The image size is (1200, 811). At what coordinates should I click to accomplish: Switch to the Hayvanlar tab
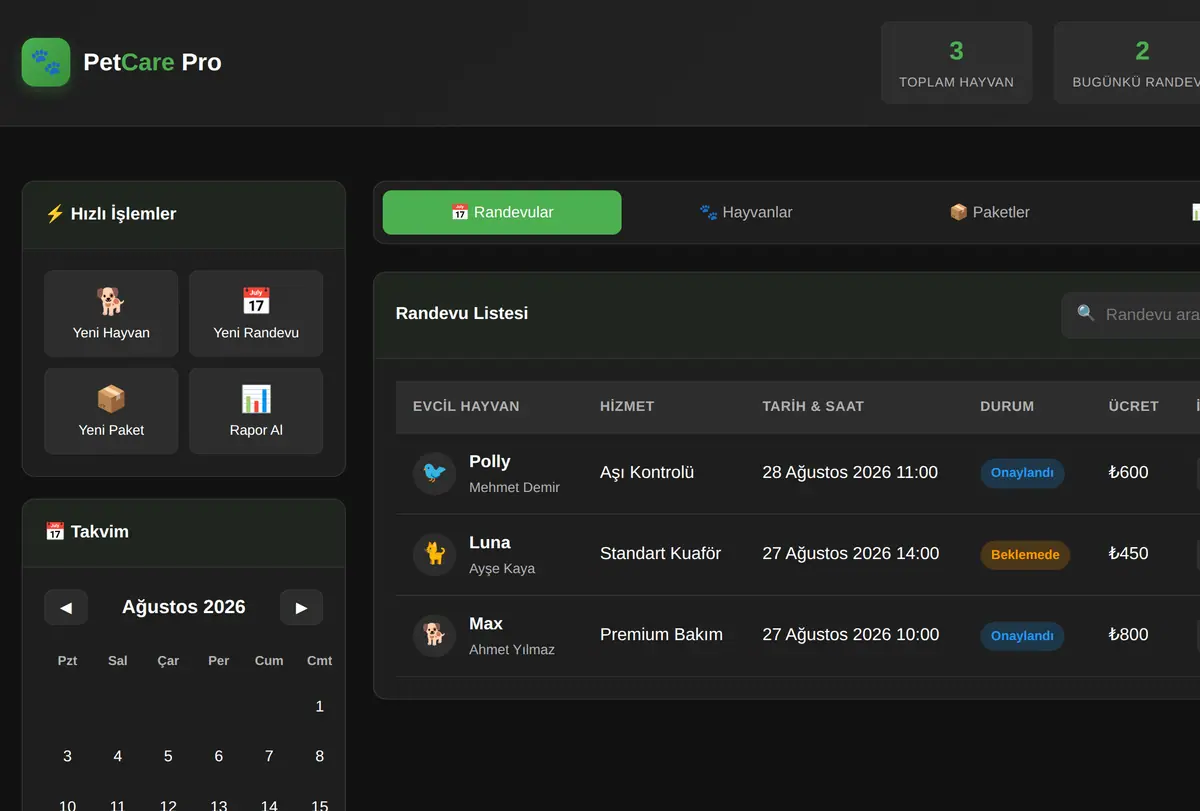746,212
